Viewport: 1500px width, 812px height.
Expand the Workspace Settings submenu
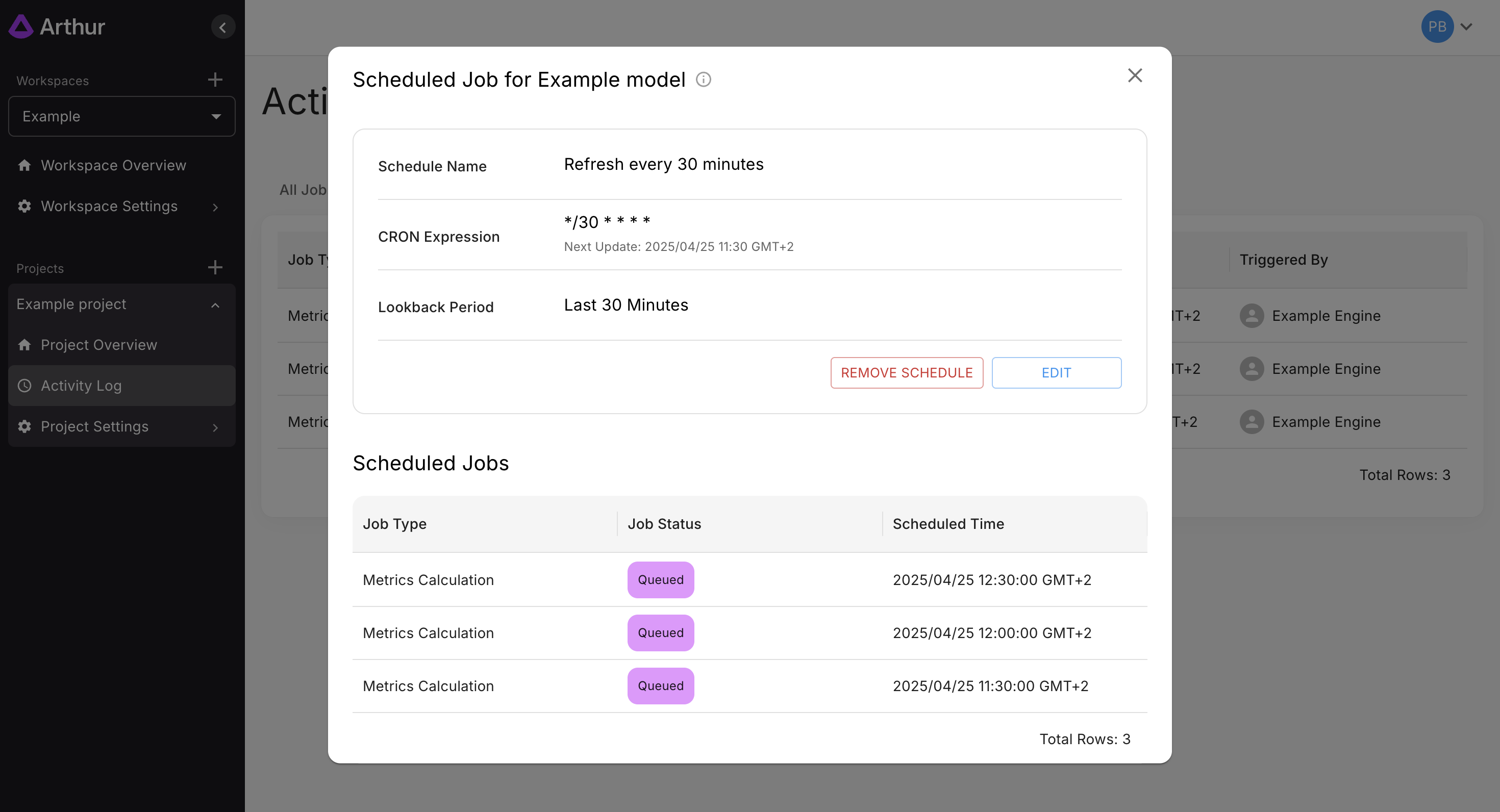215,207
